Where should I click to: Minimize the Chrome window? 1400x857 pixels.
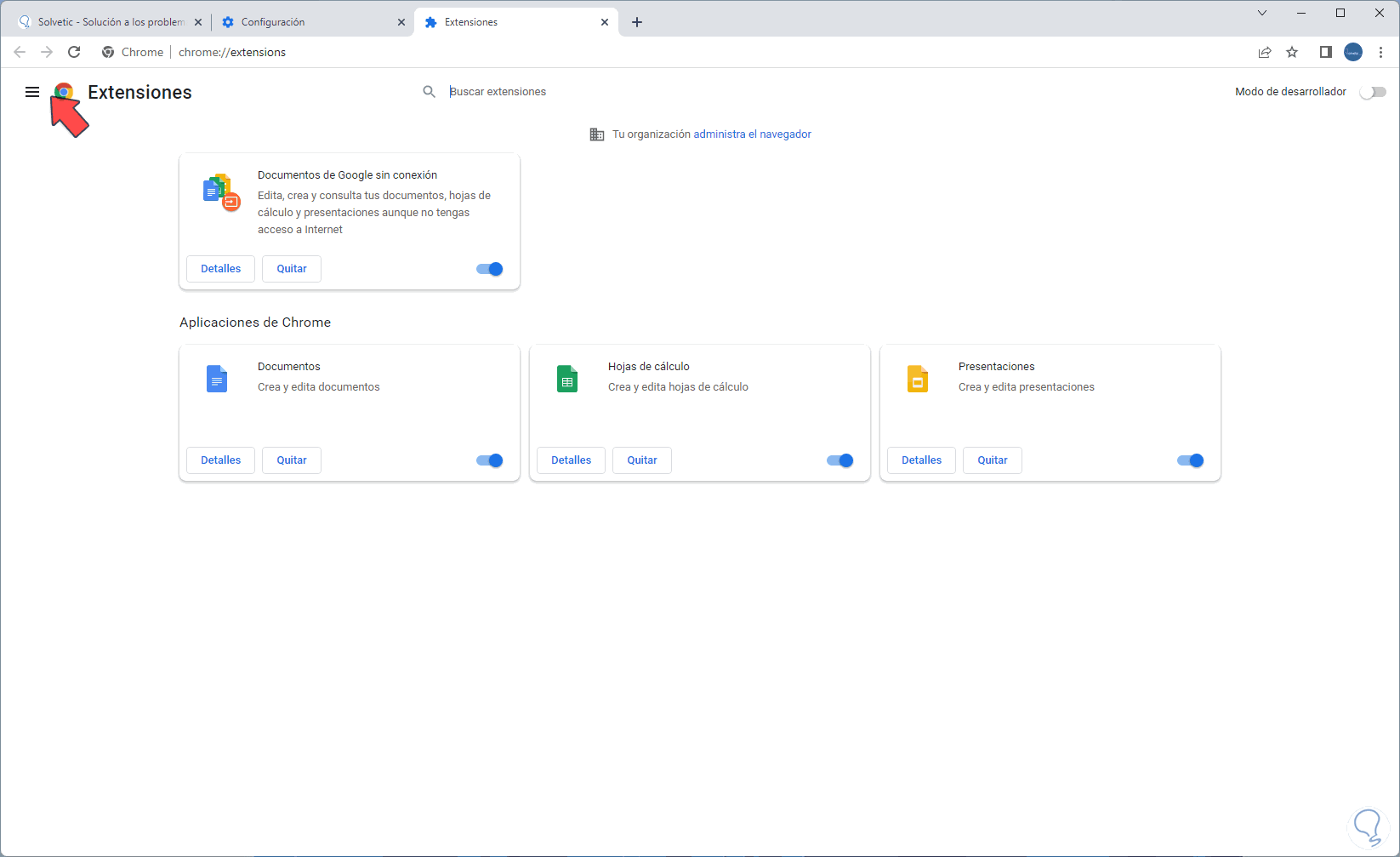[1301, 13]
